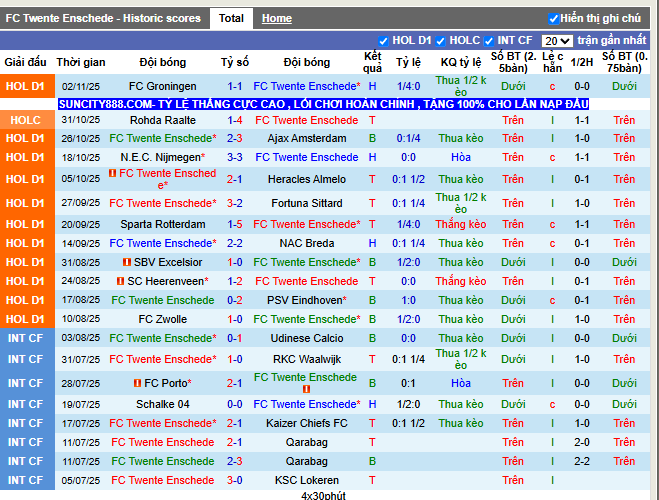The height and width of the screenshot is (500, 659).
Task: Click 1-5 score of Sparta Rotterdam match
Action: coord(235,224)
